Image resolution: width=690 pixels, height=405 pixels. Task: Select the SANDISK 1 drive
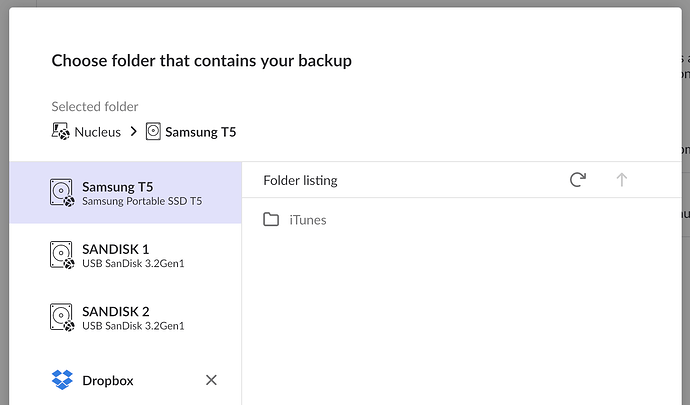(x=125, y=255)
